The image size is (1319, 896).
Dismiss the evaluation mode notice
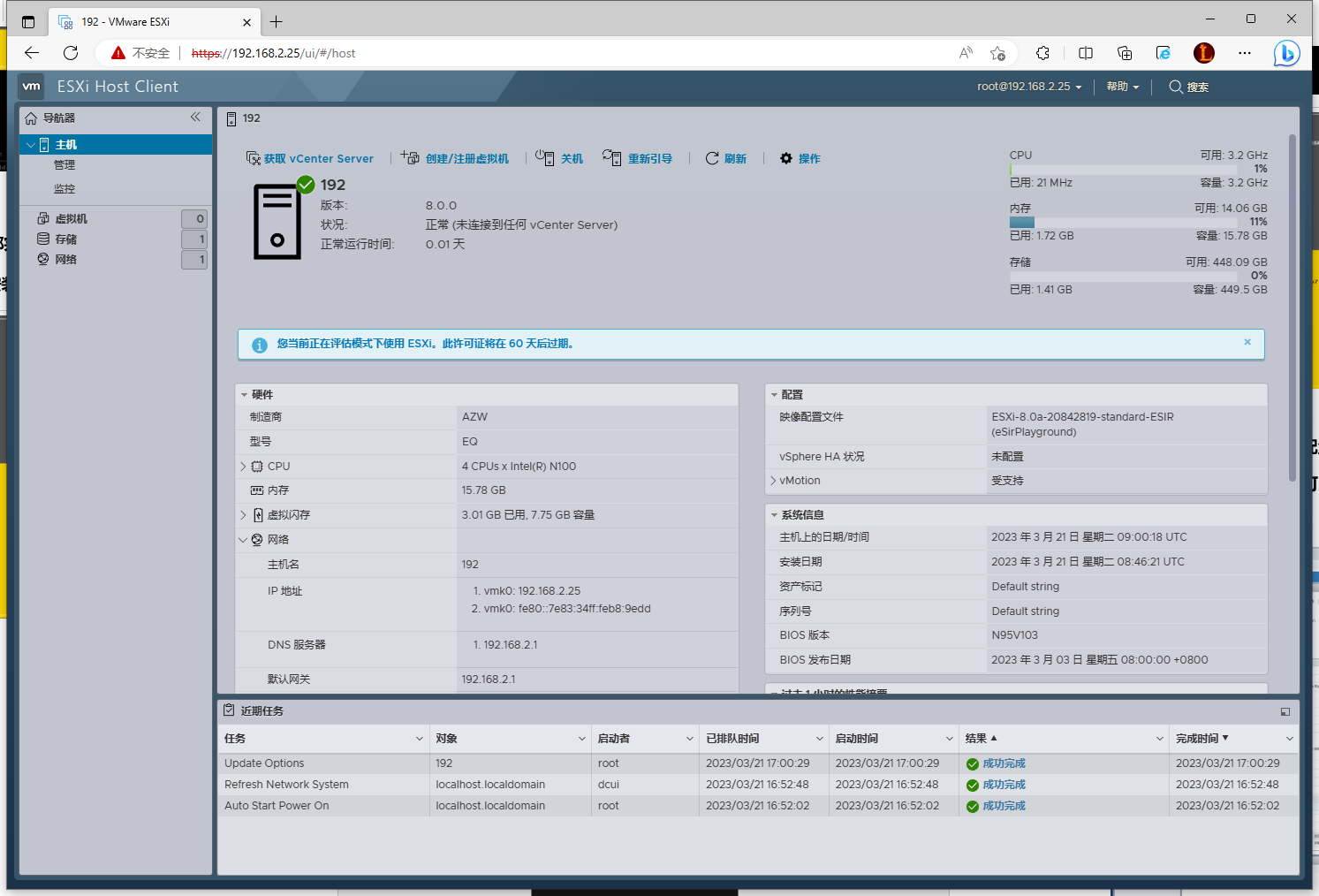pyautogui.click(x=1247, y=342)
